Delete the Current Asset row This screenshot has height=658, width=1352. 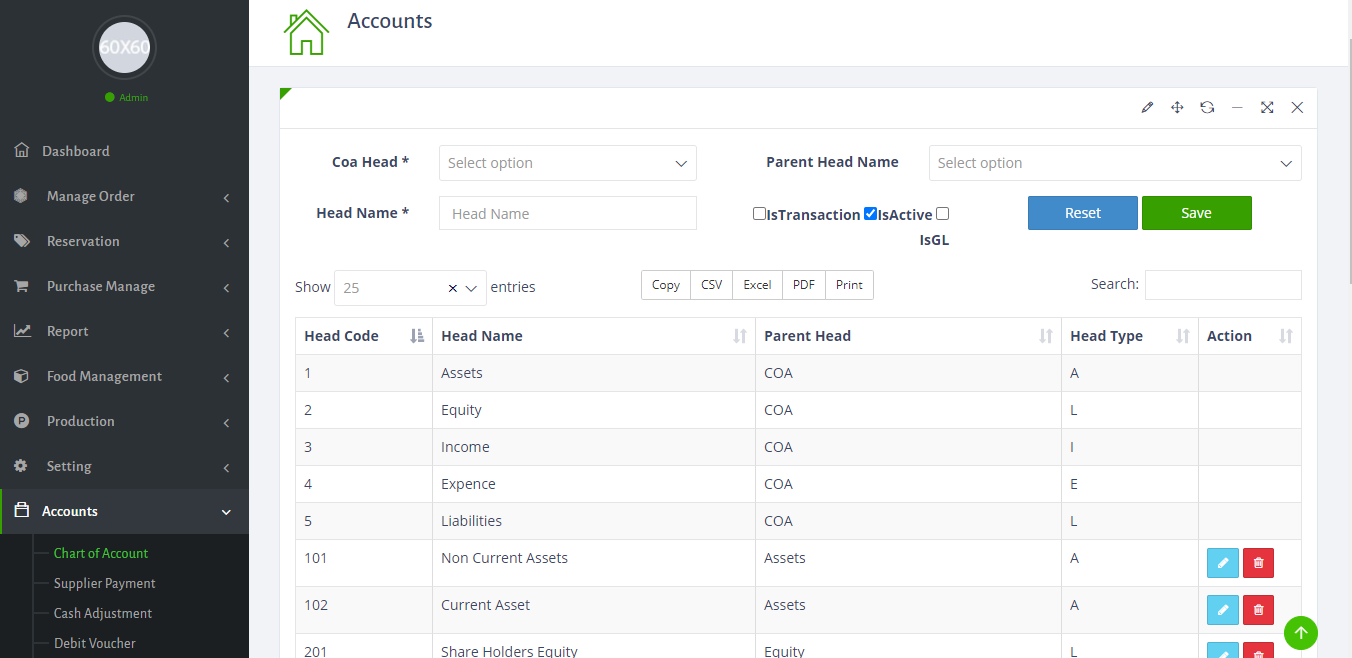click(x=1258, y=609)
